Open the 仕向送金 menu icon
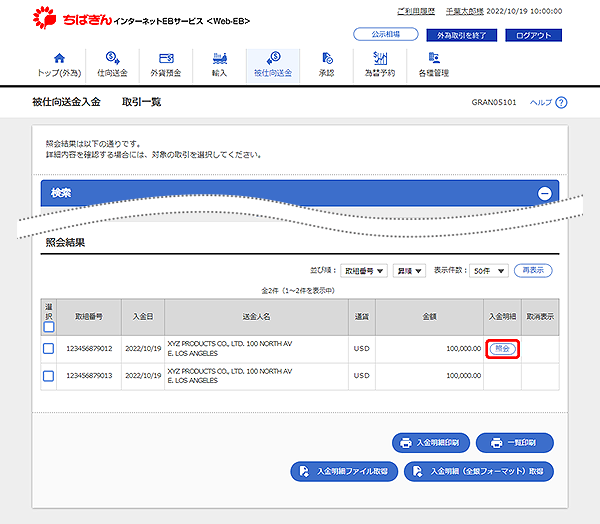Viewport: 600px width, 524px height. pyautogui.click(x=112, y=58)
